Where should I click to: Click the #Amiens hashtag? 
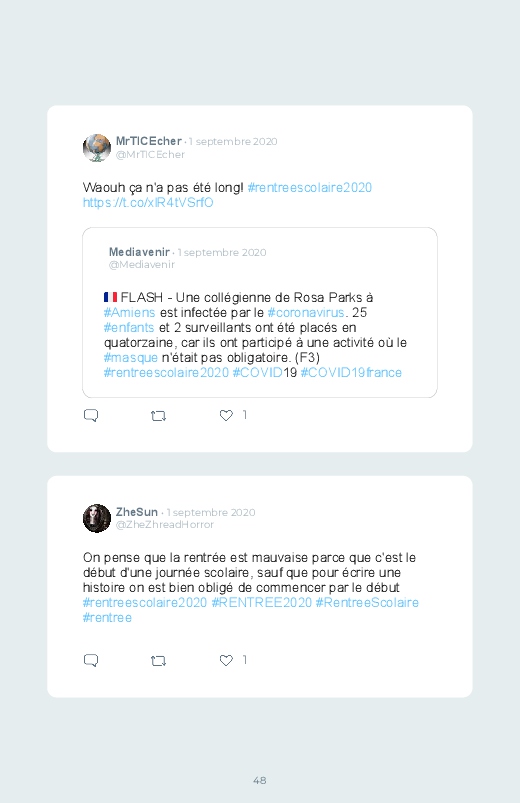pyautogui.click(x=130, y=312)
